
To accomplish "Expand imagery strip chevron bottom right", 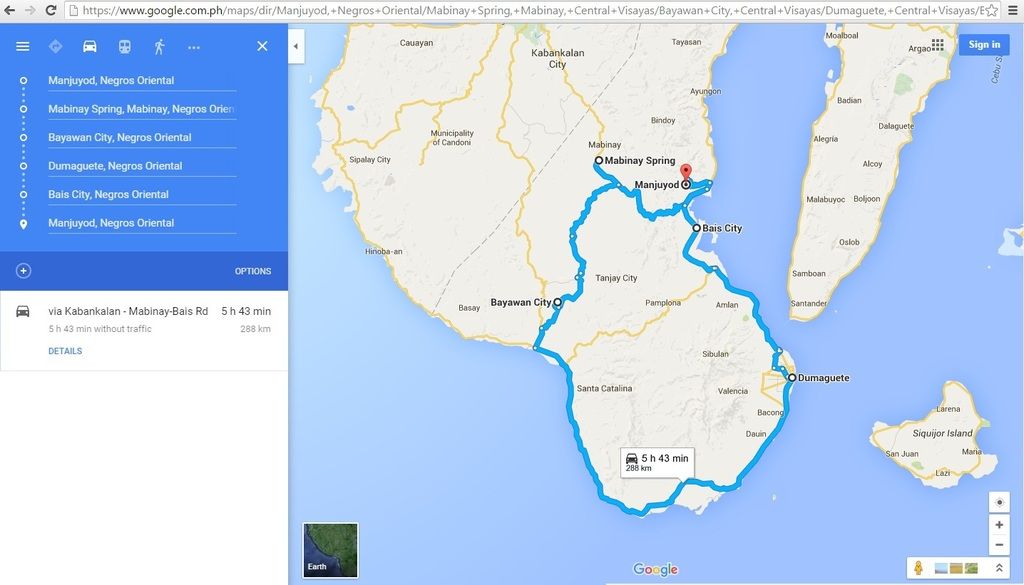I will (x=999, y=568).
